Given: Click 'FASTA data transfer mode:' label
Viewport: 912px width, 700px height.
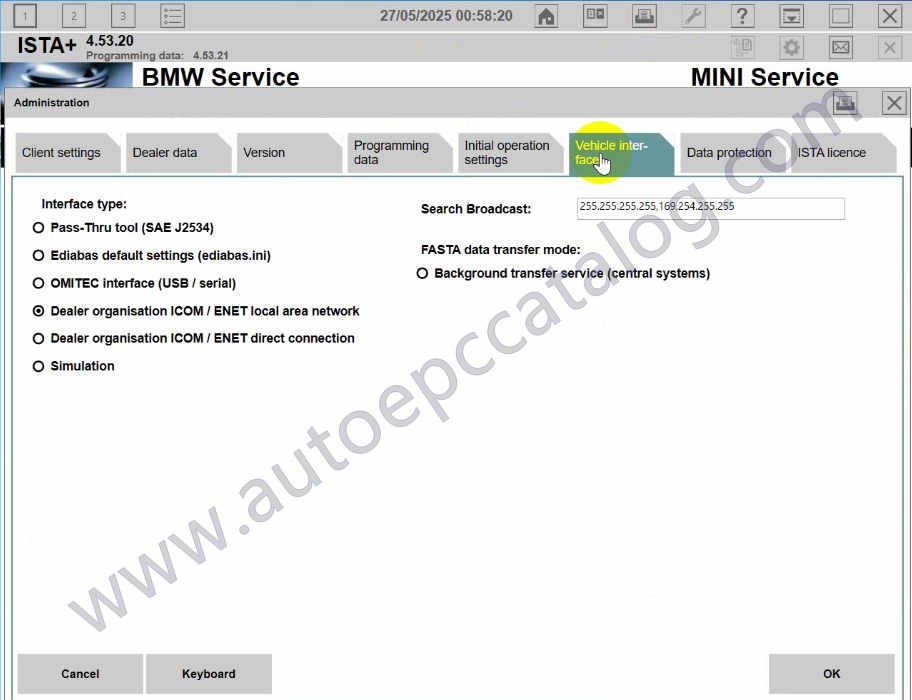Looking at the screenshot, I should click(501, 249).
